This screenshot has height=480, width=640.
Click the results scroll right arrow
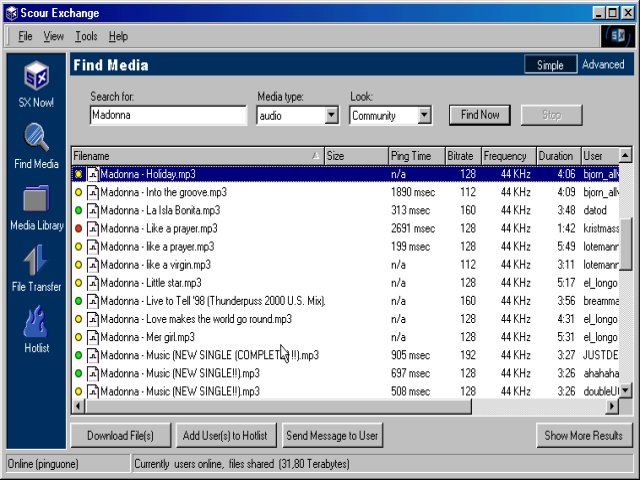pyautogui.click(x=612, y=407)
